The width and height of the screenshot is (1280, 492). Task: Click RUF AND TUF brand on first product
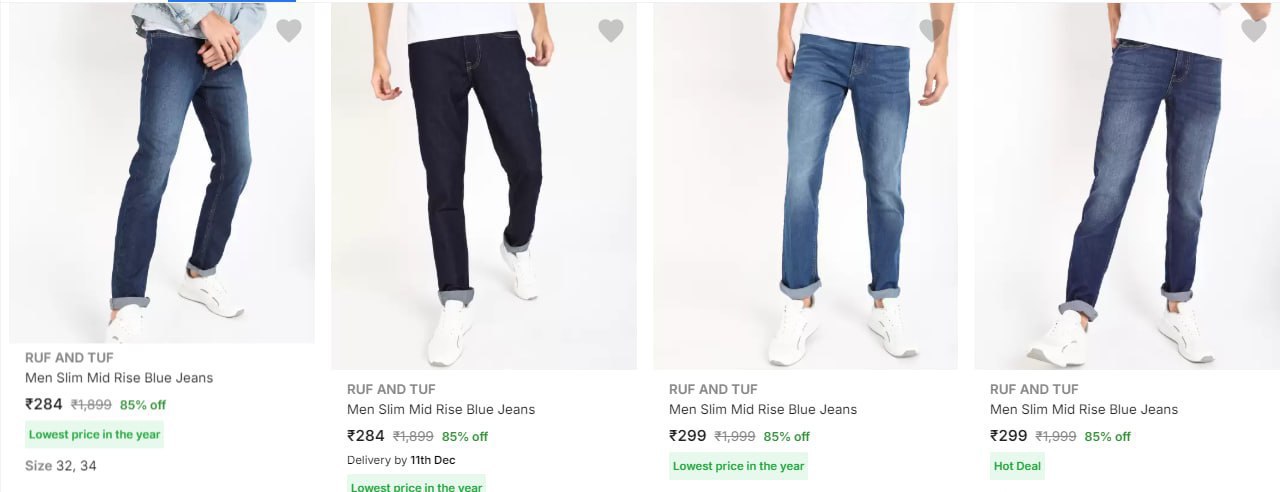pyautogui.click(x=69, y=357)
